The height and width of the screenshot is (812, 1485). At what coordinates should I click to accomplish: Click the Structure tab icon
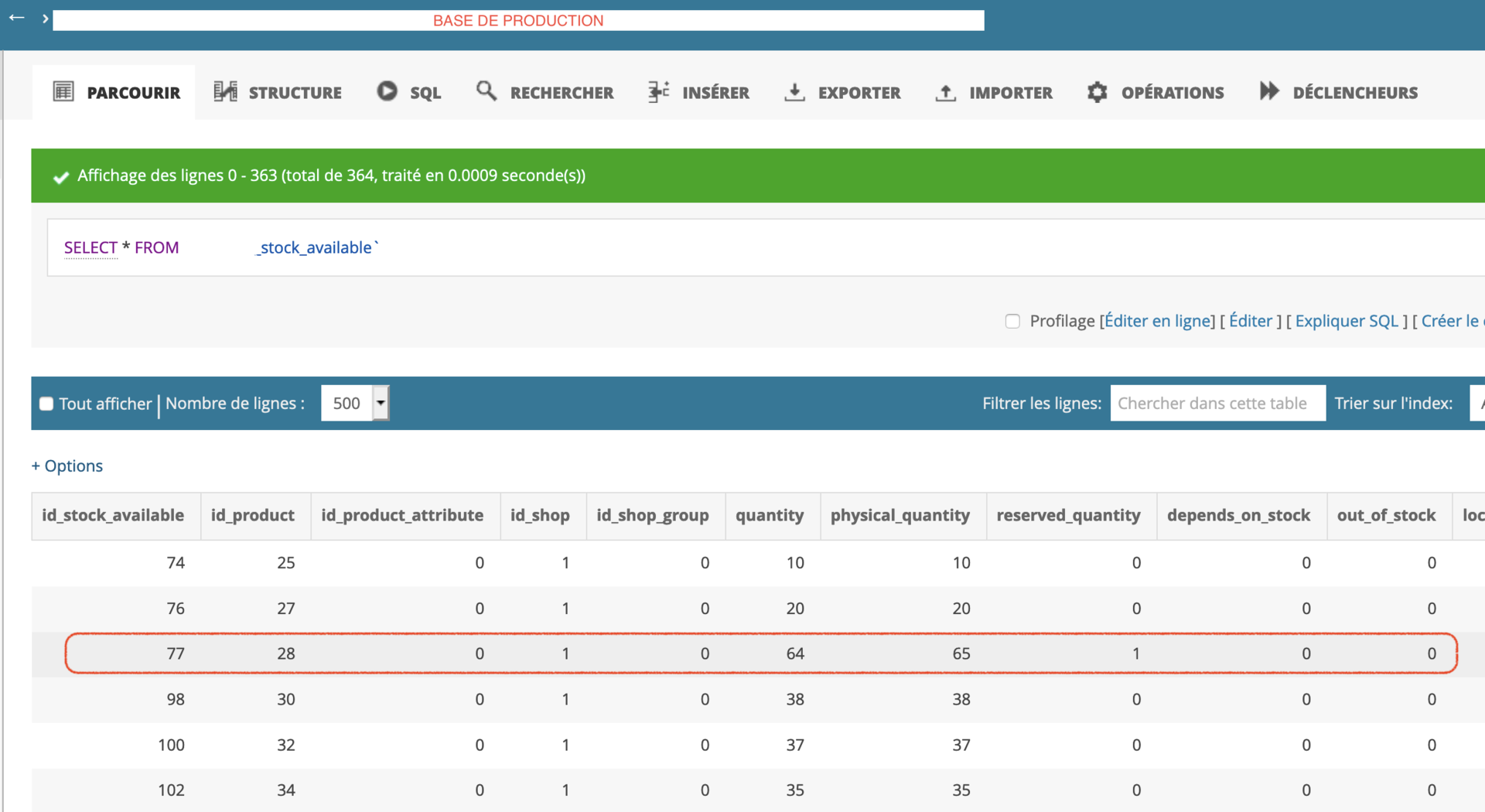(225, 91)
